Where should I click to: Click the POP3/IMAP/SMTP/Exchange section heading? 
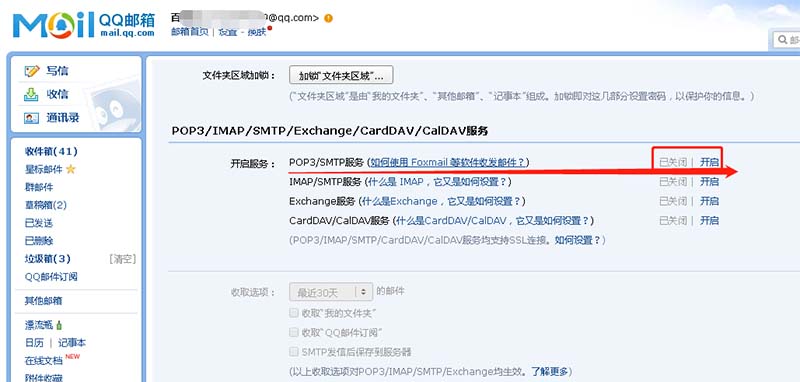click(x=330, y=131)
